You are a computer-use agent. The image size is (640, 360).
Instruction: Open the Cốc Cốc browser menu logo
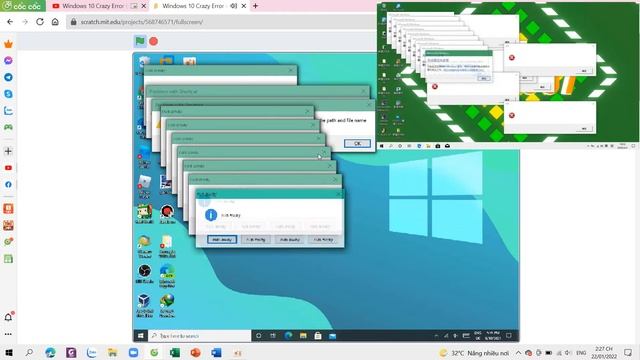tap(22, 6)
